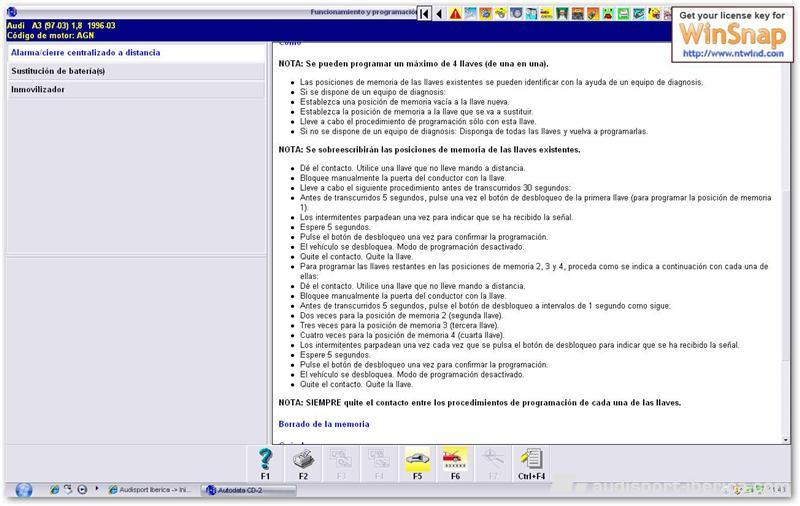The height and width of the screenshot is (506, 800).
Task: Select Sustitución de batería(s) topic
Action: tap(136, 71)
